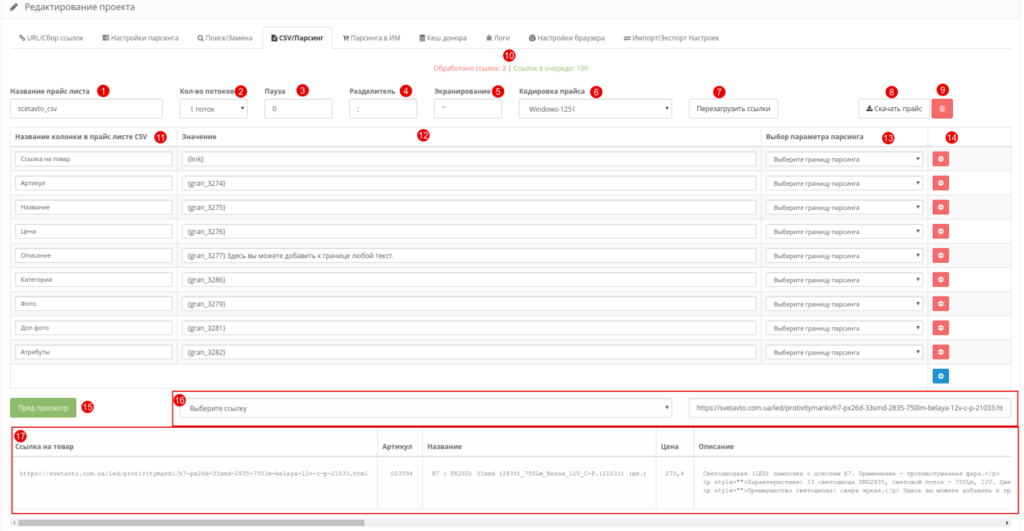Click the red trash button beside Скачать прайс
Image resolution: width=1024 pixels, height=531 pixels.
tap(942, 108)
